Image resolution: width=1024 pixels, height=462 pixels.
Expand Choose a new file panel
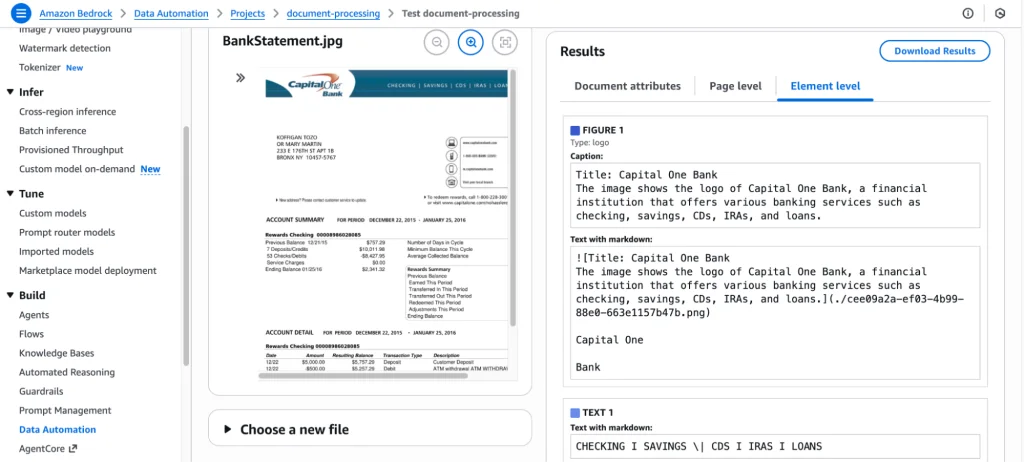[370, 429]
